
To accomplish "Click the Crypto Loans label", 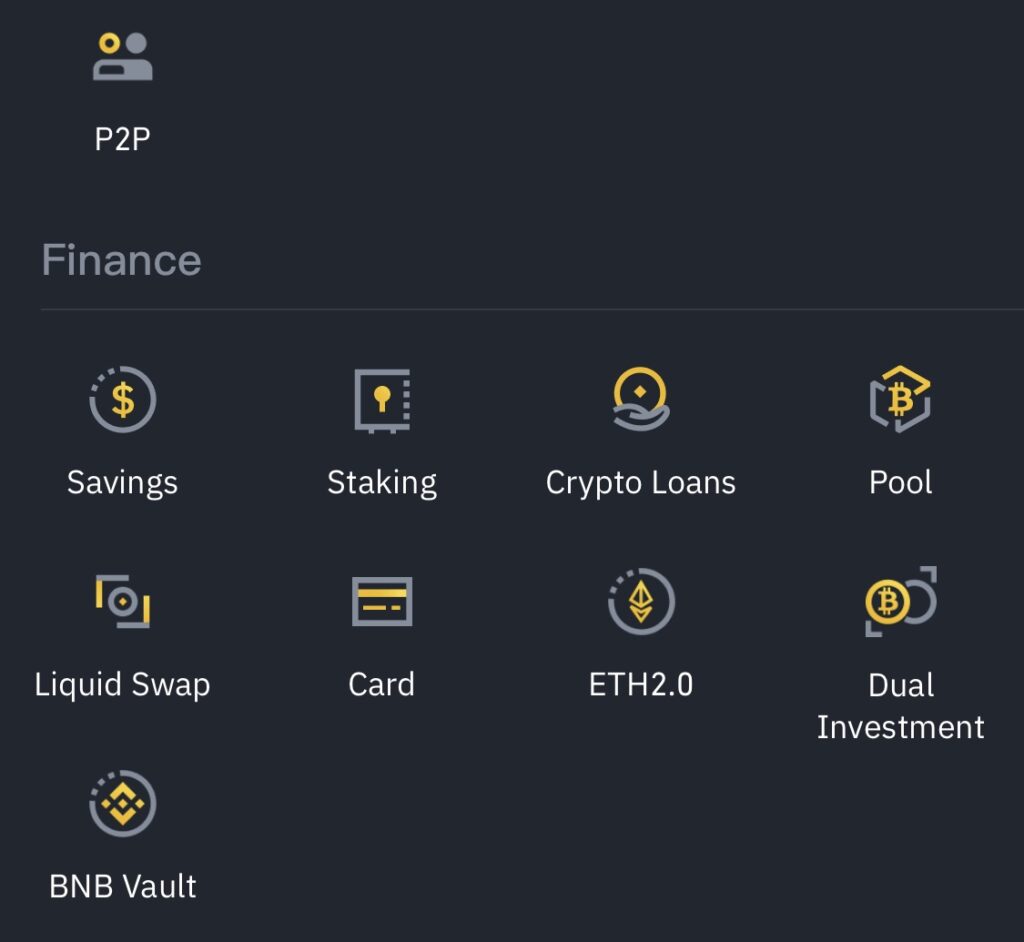I will coord(641,483).
